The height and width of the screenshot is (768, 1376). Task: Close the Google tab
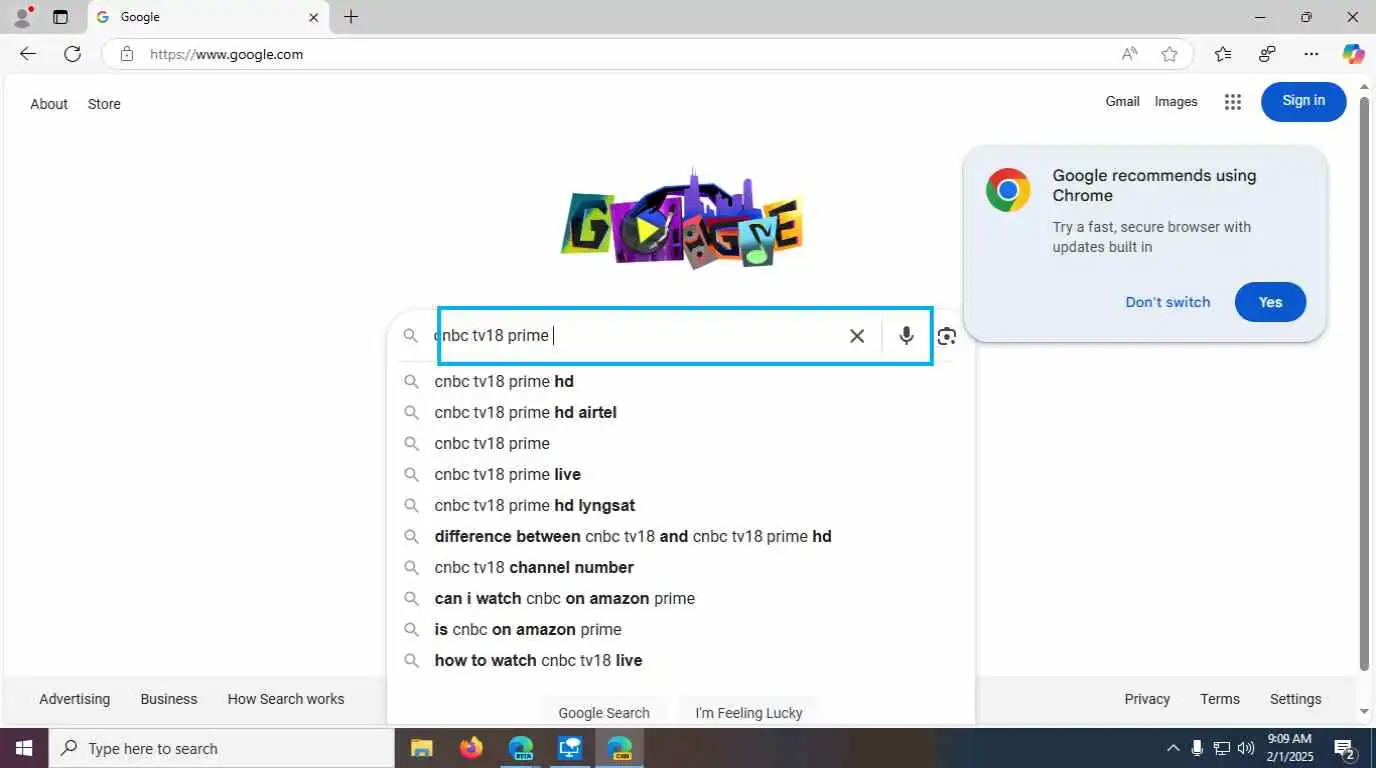coord(313,17)
